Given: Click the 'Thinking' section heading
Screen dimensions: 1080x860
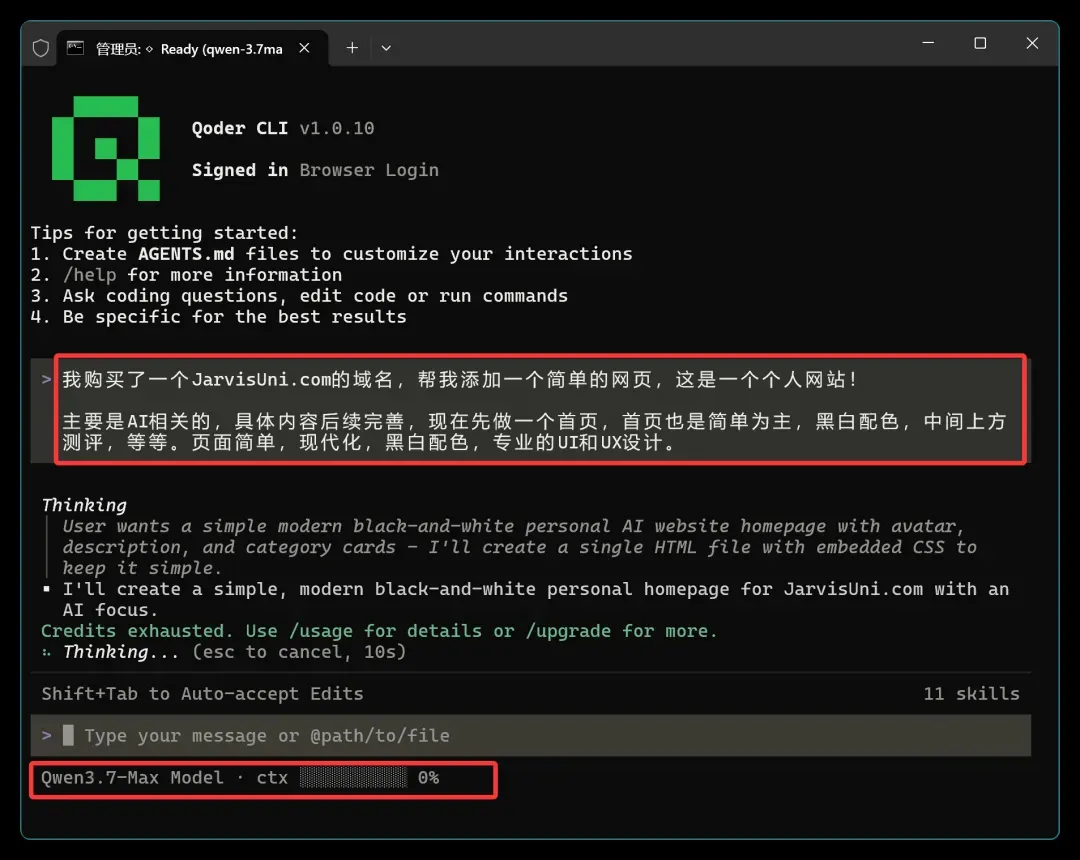Looking at the screenshot, I should click(84, 505).
